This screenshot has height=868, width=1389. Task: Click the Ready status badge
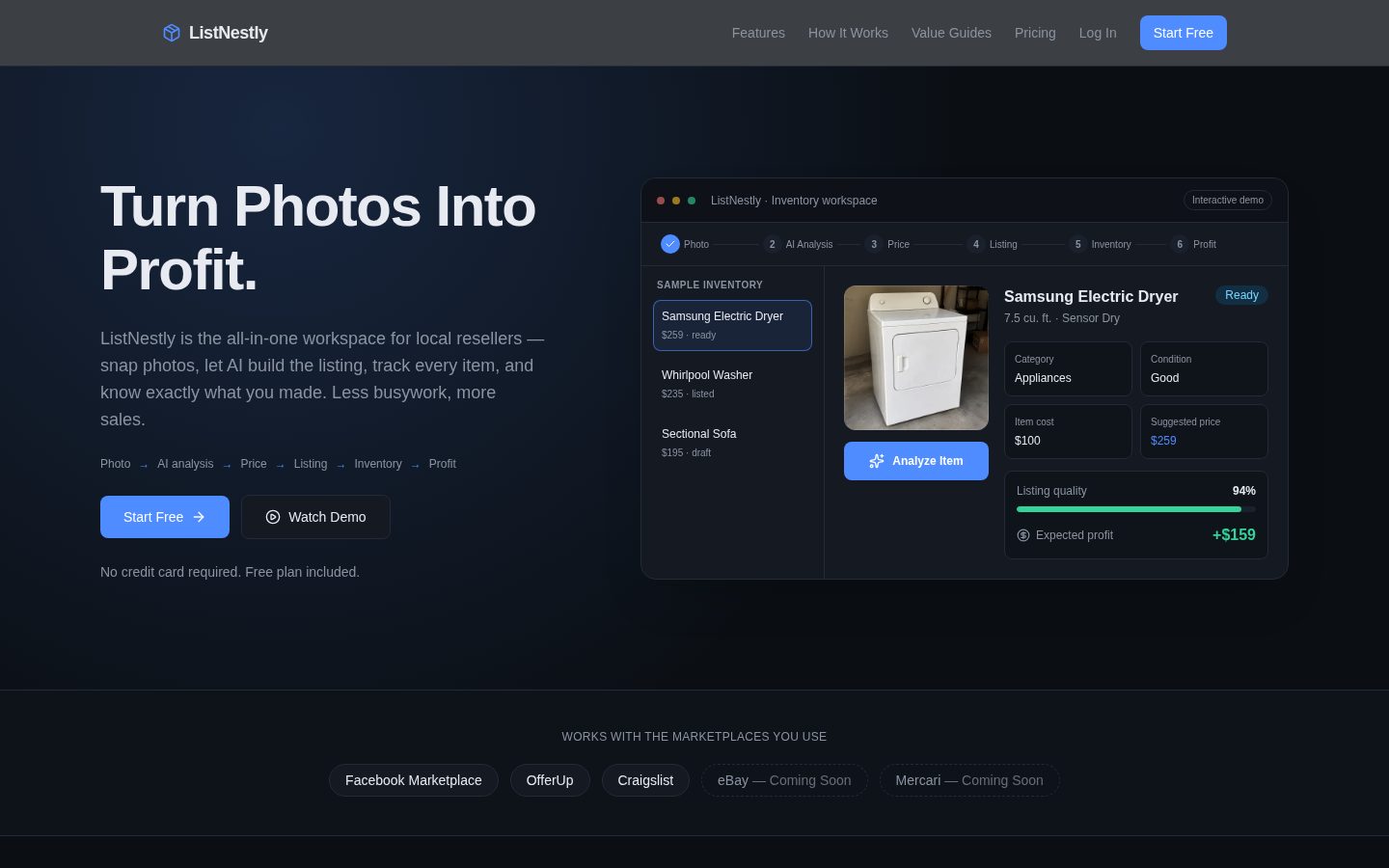[x=1241, y=295]
